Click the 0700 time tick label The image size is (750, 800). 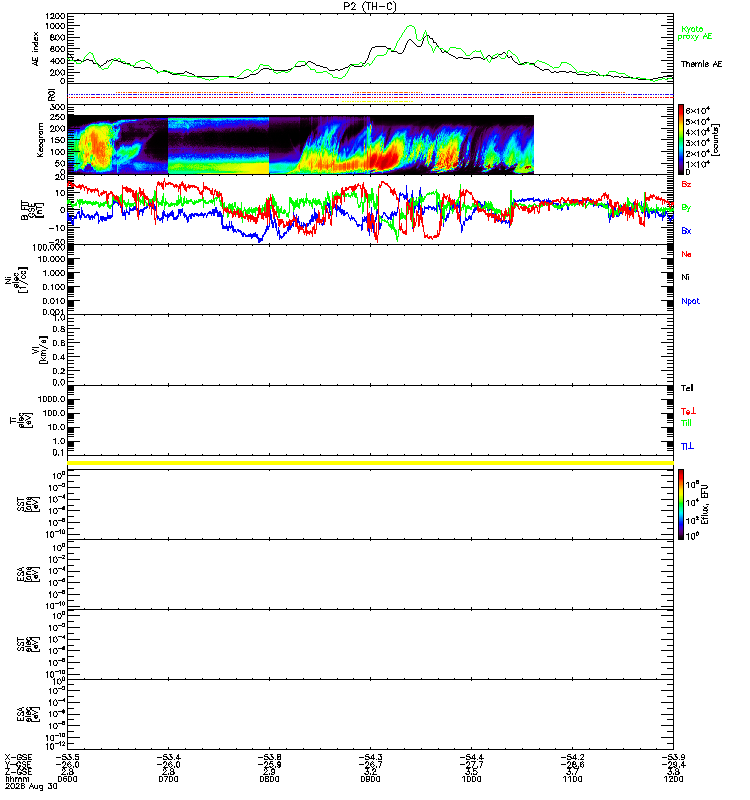168,779
